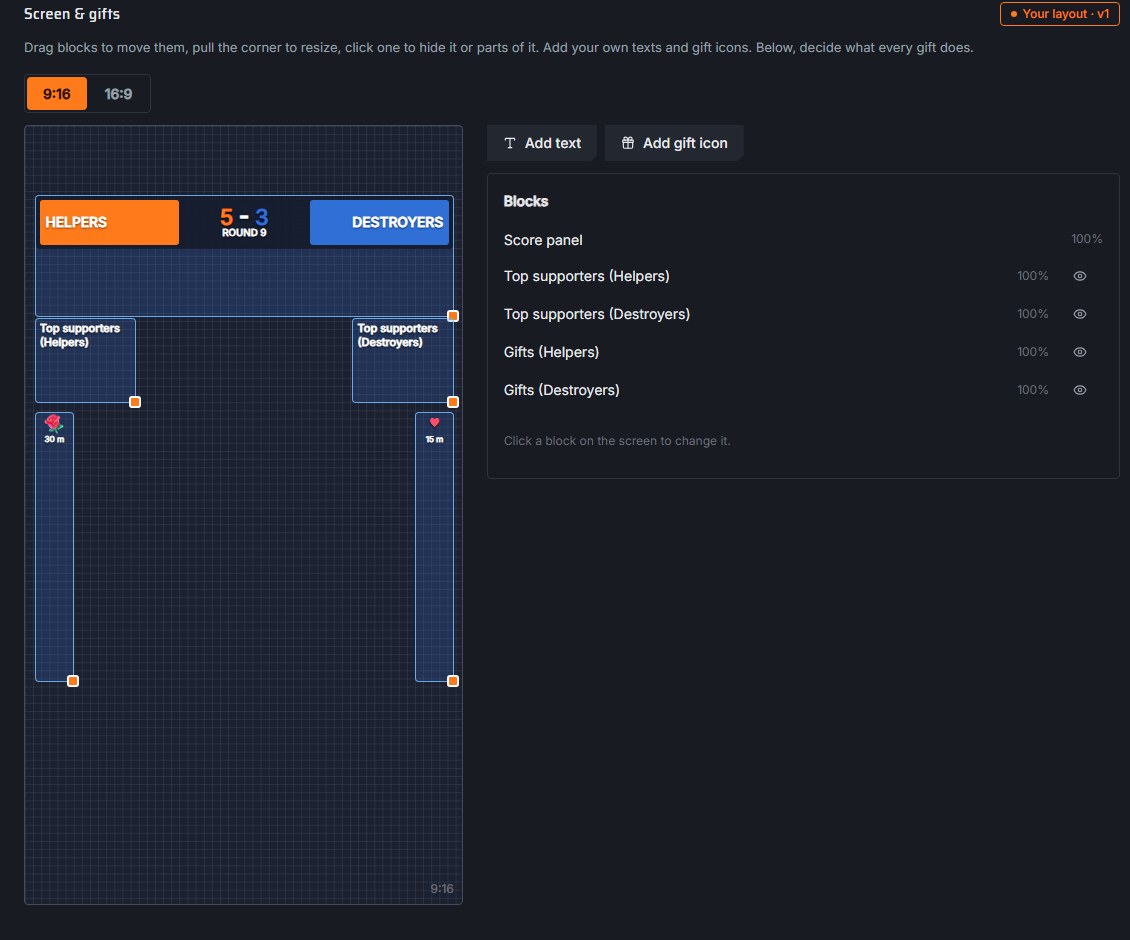The image size is (1130, 940).
Task: Click resize handle of Destroyers gifts column
Action: tap(453, 681)
